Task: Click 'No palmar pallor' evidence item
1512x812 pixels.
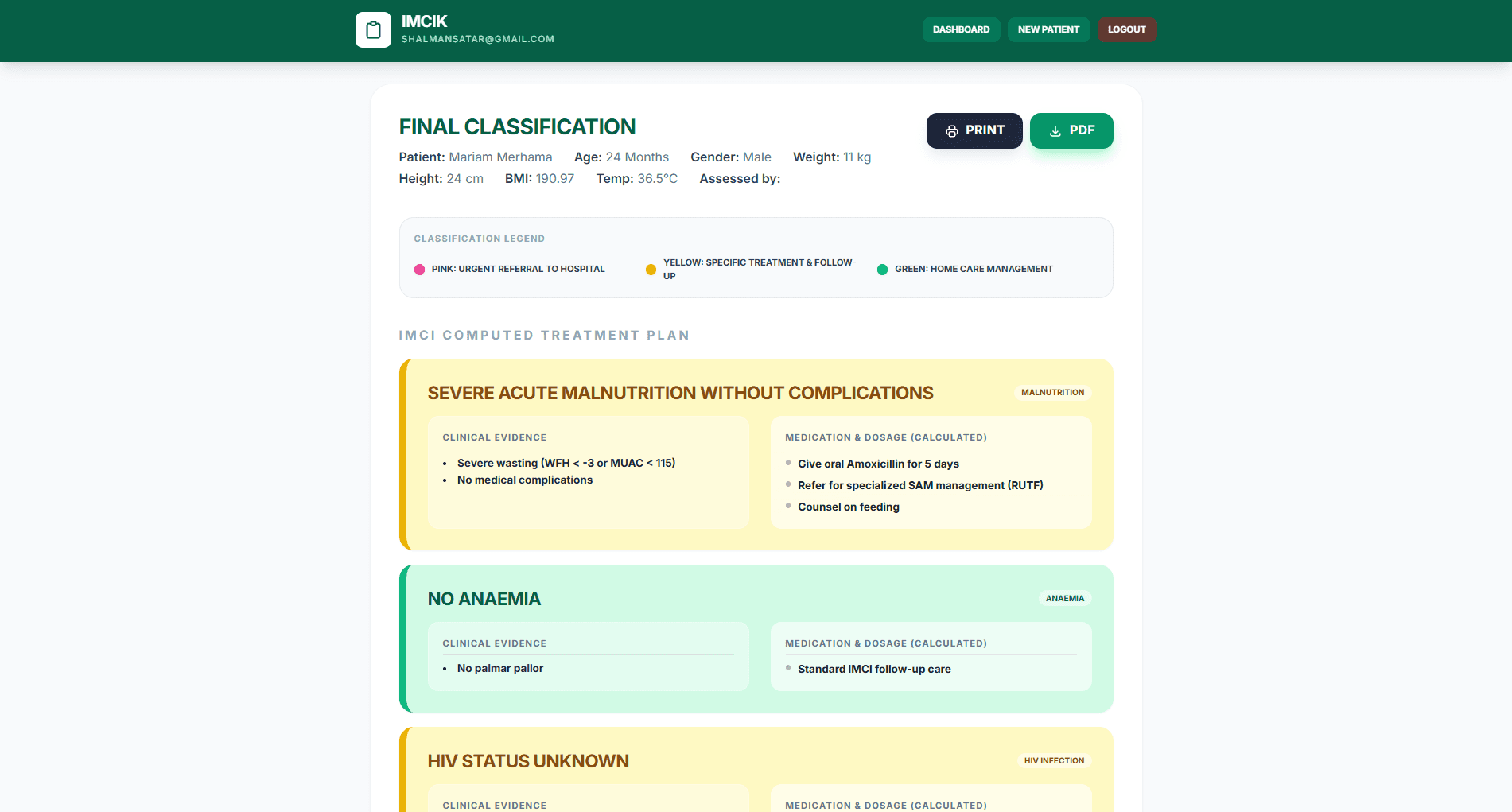Action: [500, 668]
